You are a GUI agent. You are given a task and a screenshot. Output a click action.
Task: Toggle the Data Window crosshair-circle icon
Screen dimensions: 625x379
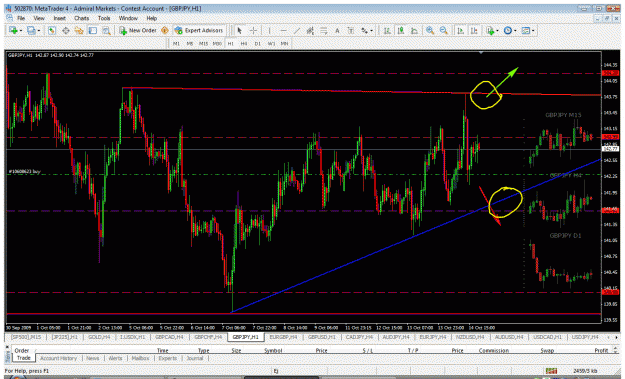tap(65, 30)
